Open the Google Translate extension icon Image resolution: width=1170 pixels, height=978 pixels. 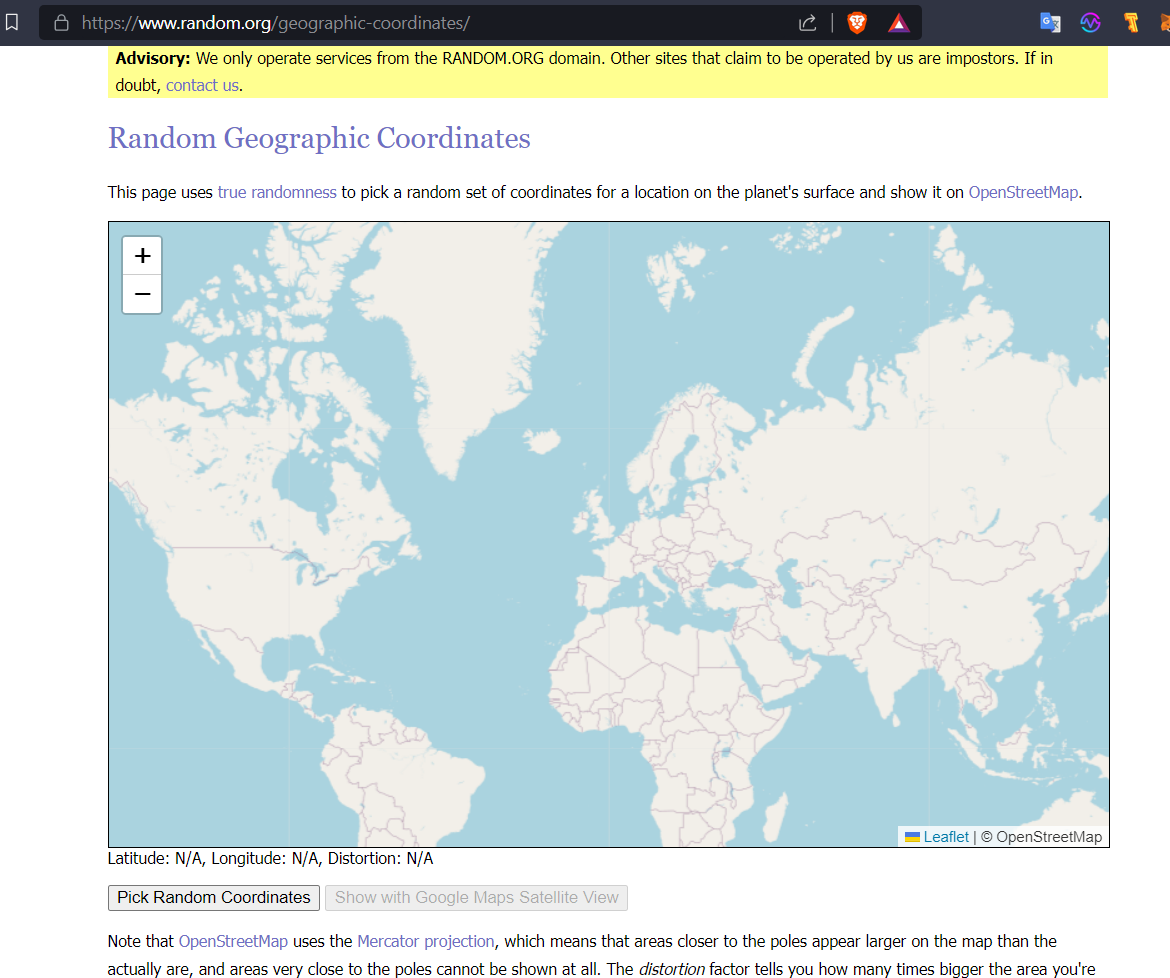[1050, 22]
